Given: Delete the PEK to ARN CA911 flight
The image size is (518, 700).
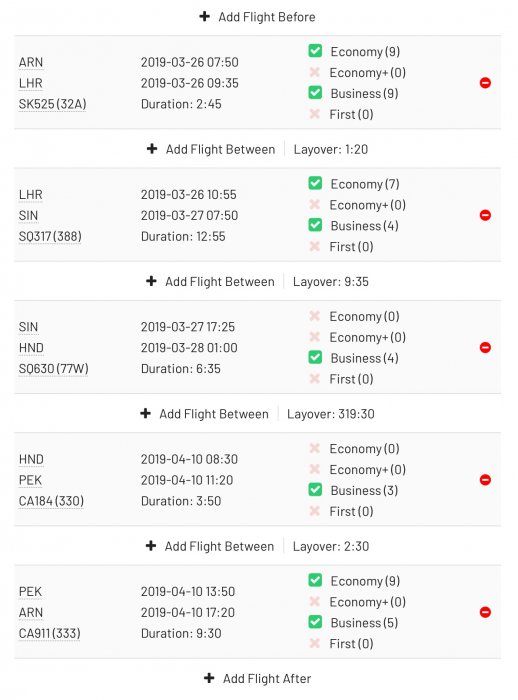Looking at the screenshot, I should (x=485, y=612).
